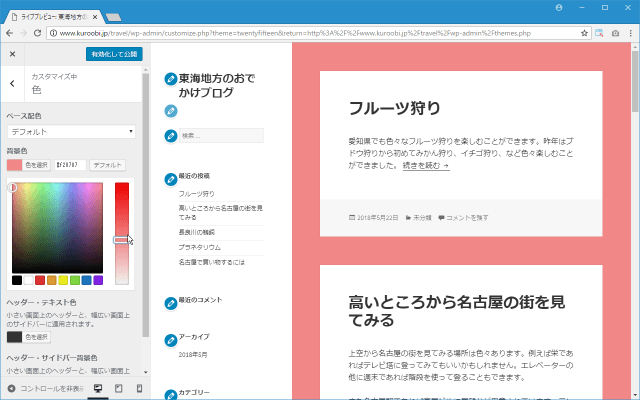
Task: Switch to tablet preview icon
Action: [x=118, y=388]
